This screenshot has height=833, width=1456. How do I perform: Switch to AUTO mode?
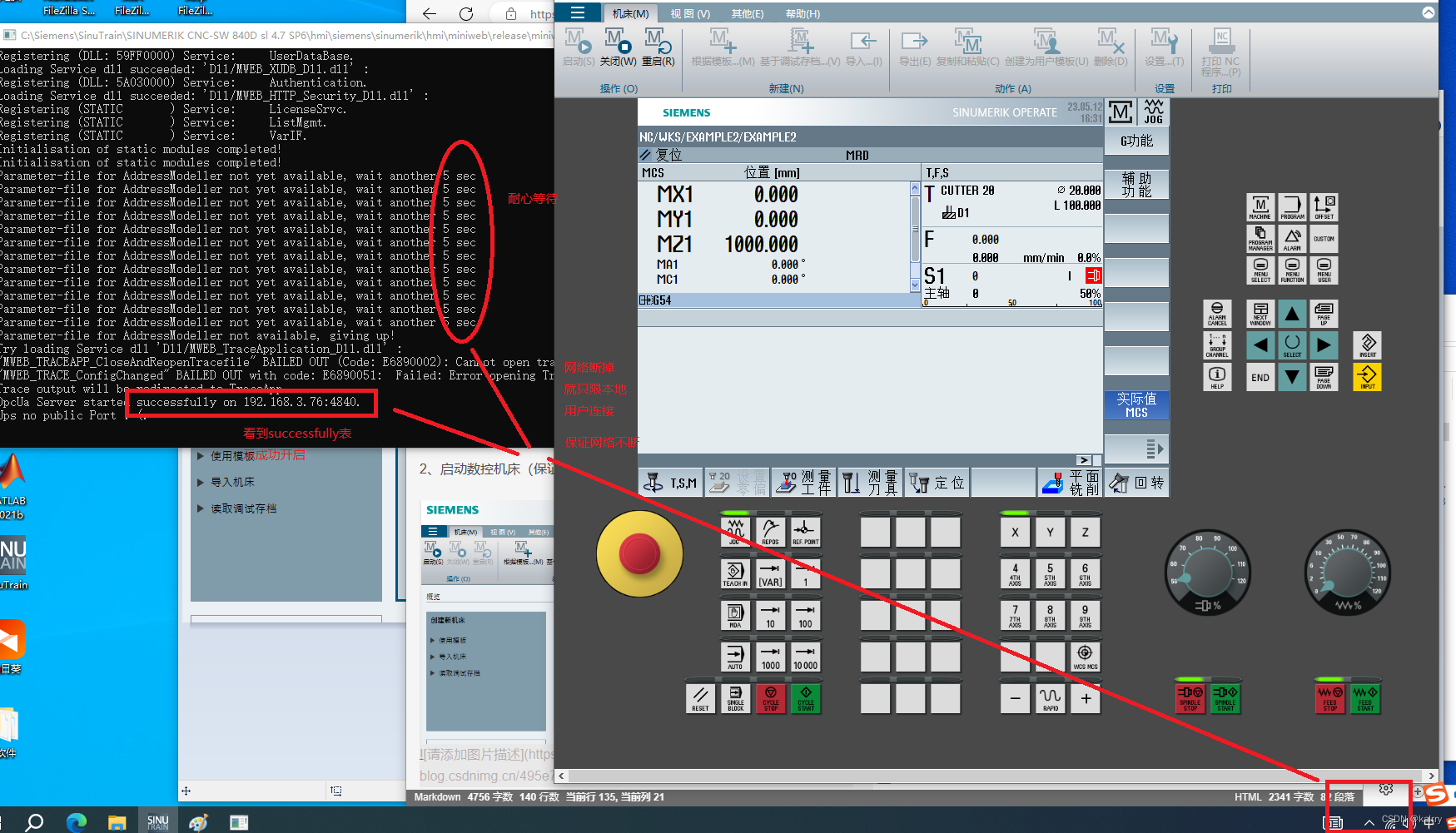[735, 657]
